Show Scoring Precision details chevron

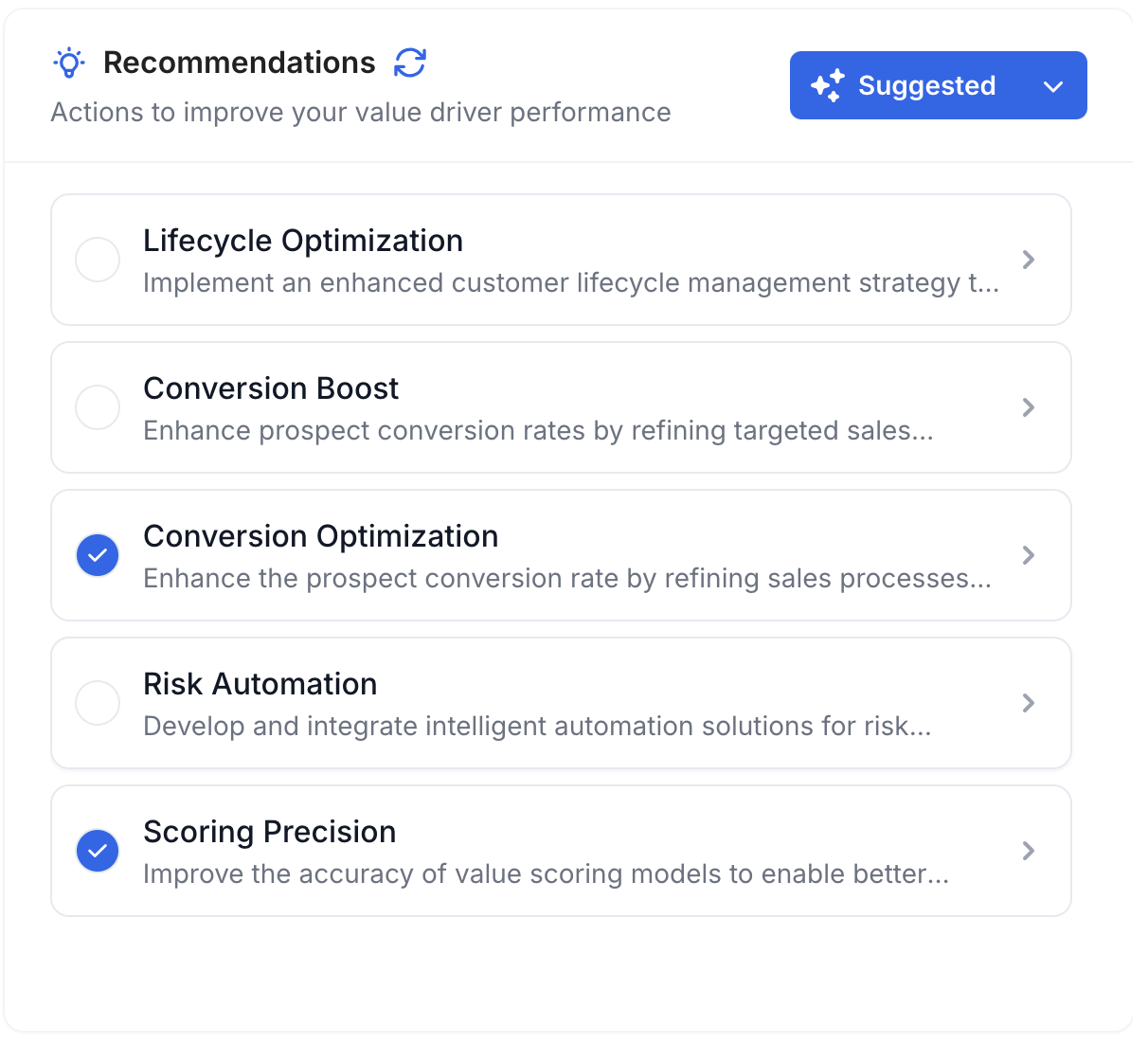coord(1029,851)
